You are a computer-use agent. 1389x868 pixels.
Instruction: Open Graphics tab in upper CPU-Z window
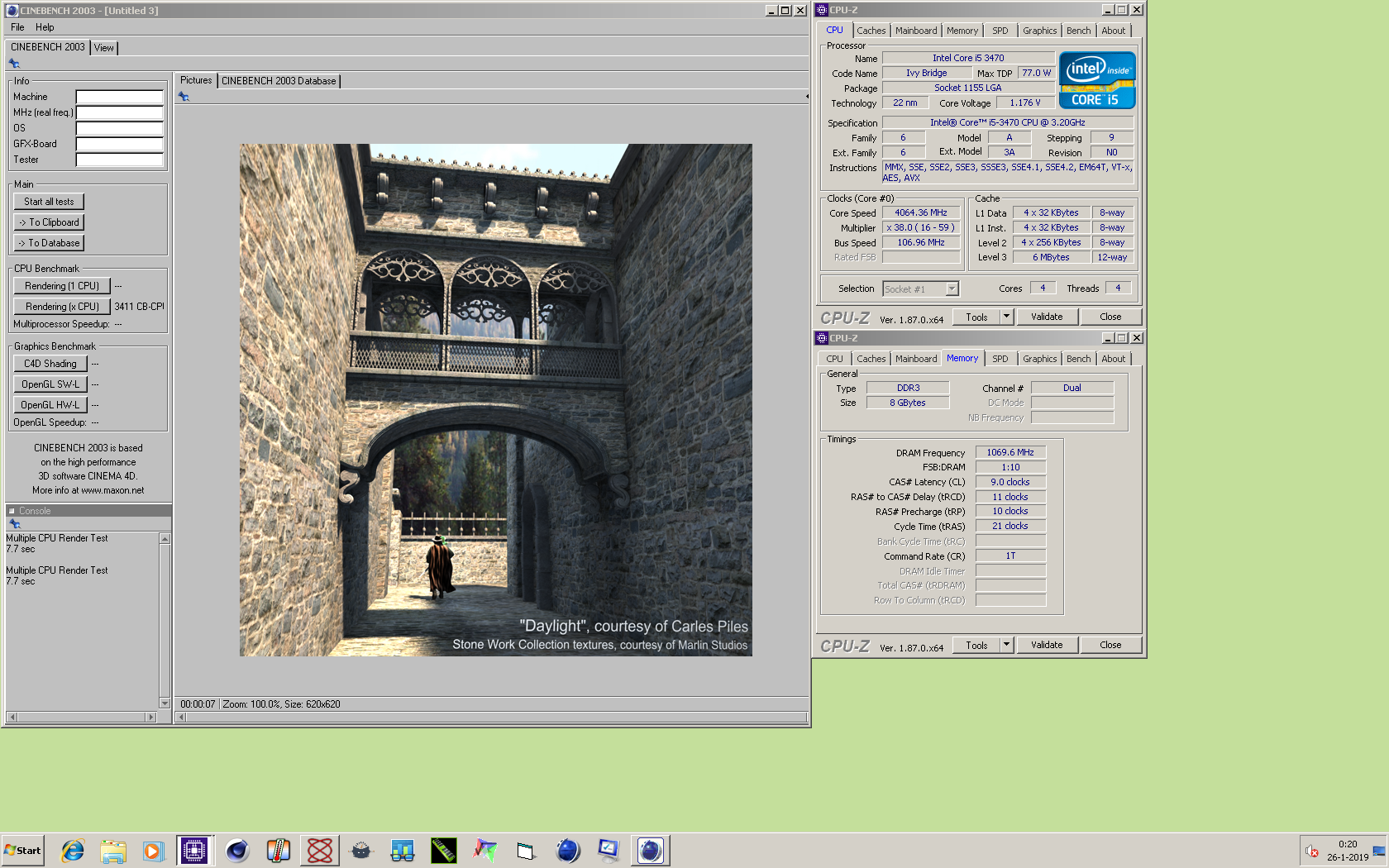(x=1039, y=31)
